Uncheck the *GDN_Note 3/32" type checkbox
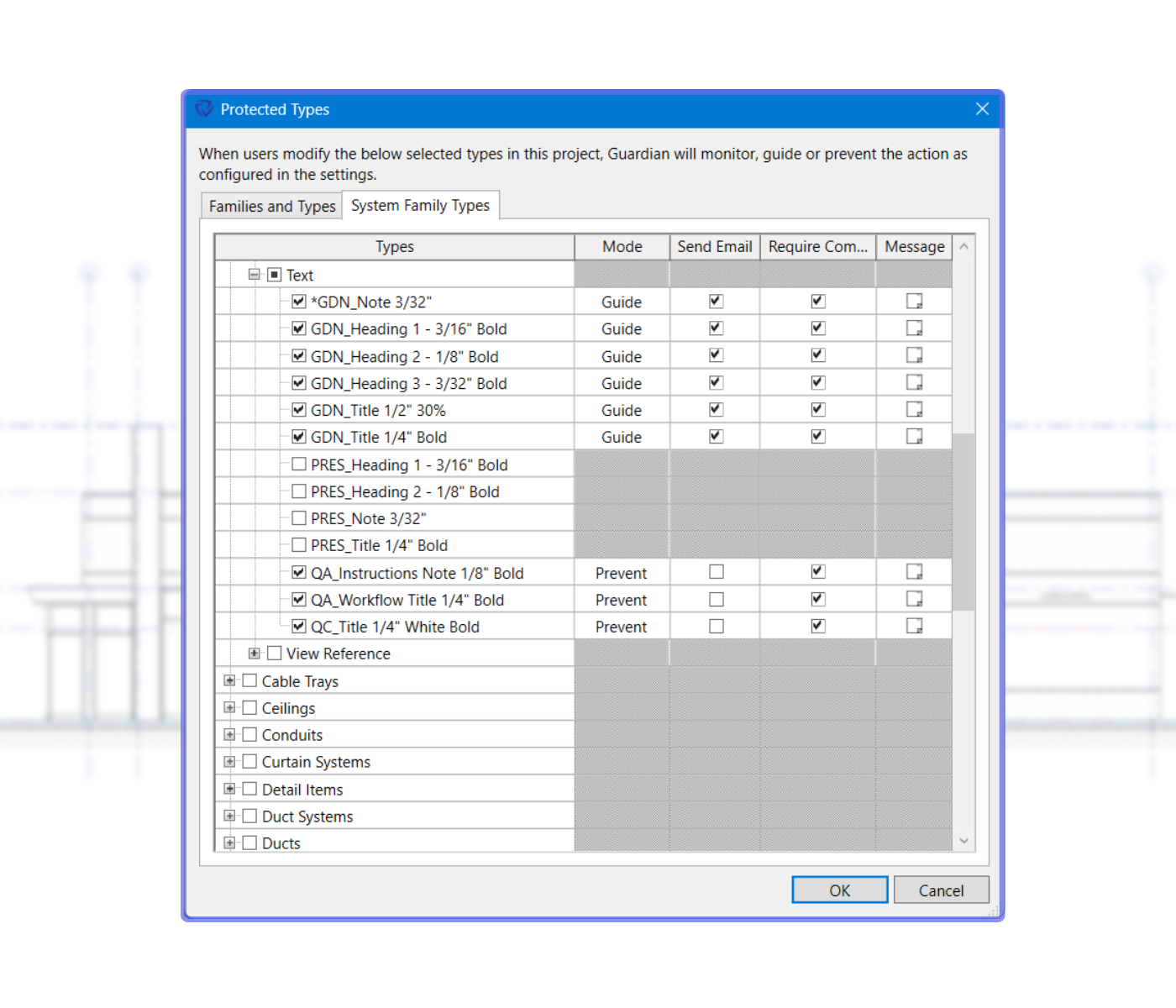 point(299,302)
